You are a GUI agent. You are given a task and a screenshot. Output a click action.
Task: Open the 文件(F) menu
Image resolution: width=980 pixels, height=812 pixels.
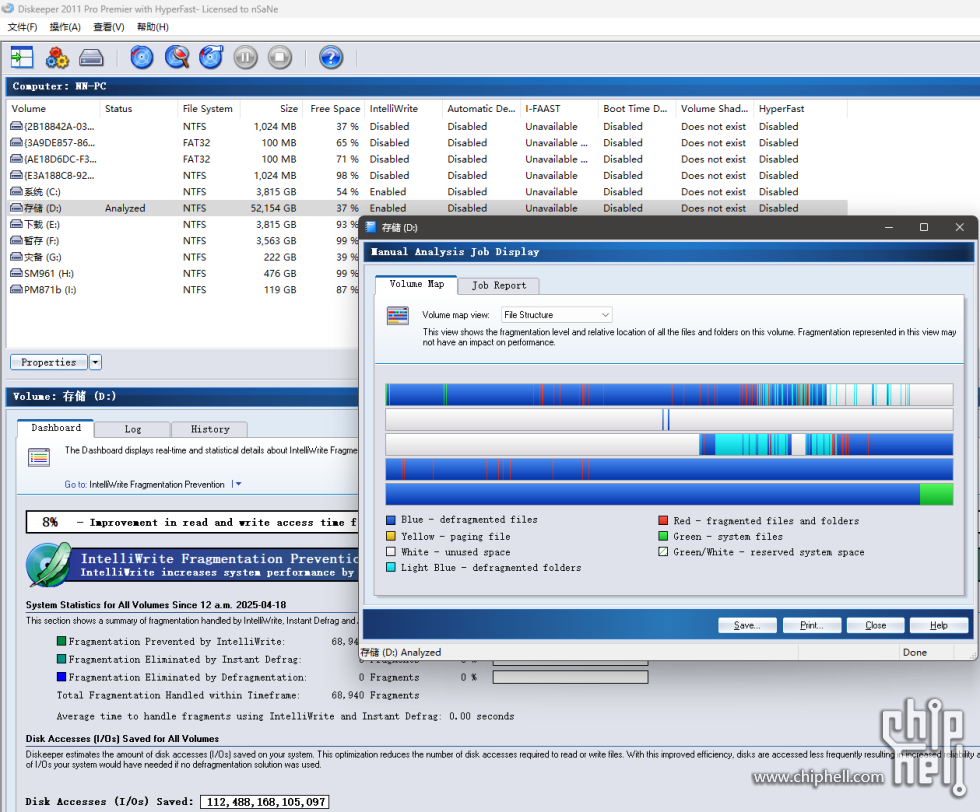(x=22, y=27)
